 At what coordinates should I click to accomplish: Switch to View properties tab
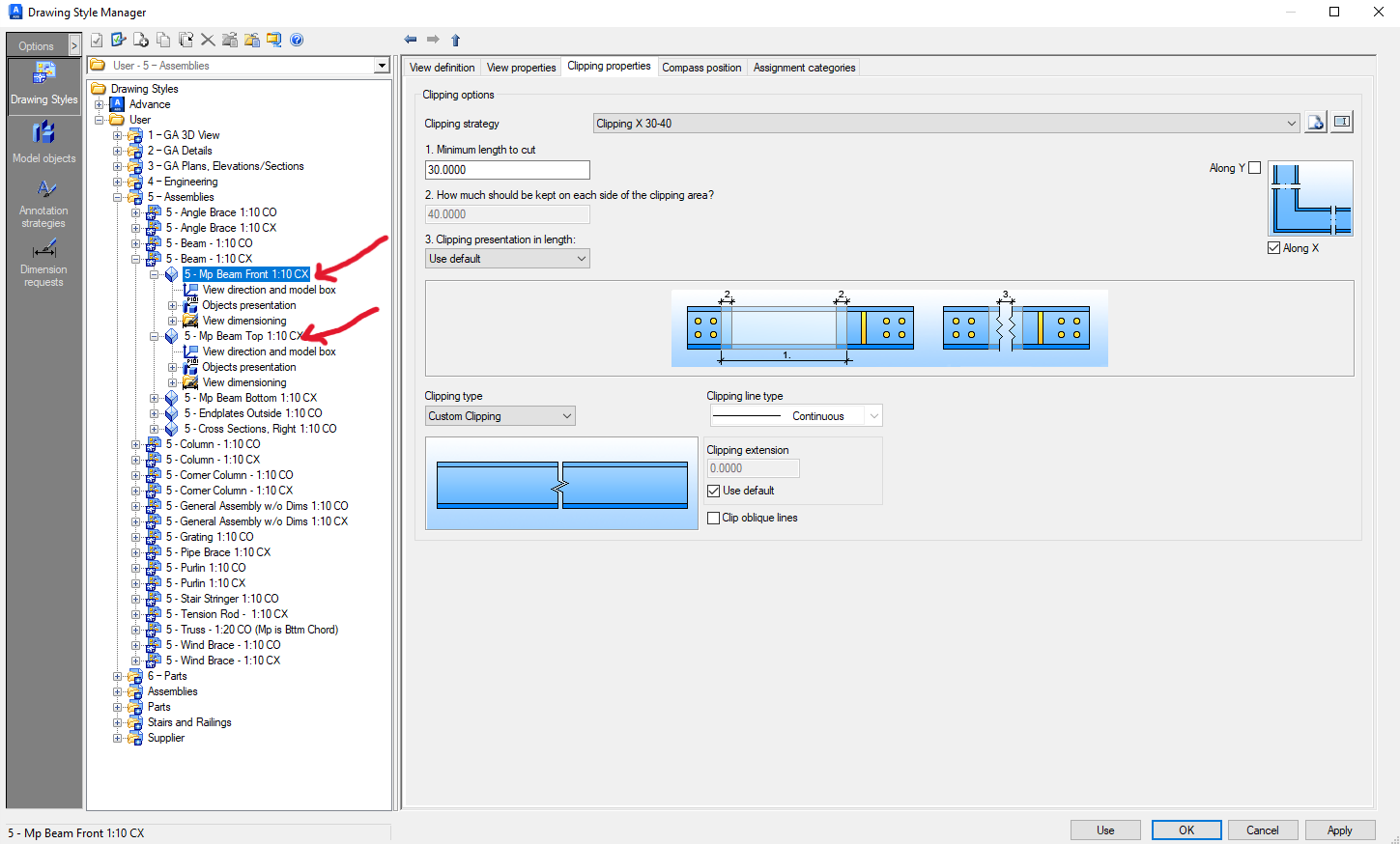click(521, 68)
